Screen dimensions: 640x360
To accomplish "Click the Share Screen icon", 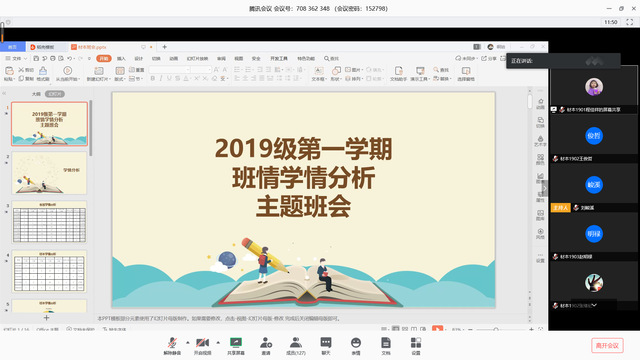I will (x=236, y=345).
